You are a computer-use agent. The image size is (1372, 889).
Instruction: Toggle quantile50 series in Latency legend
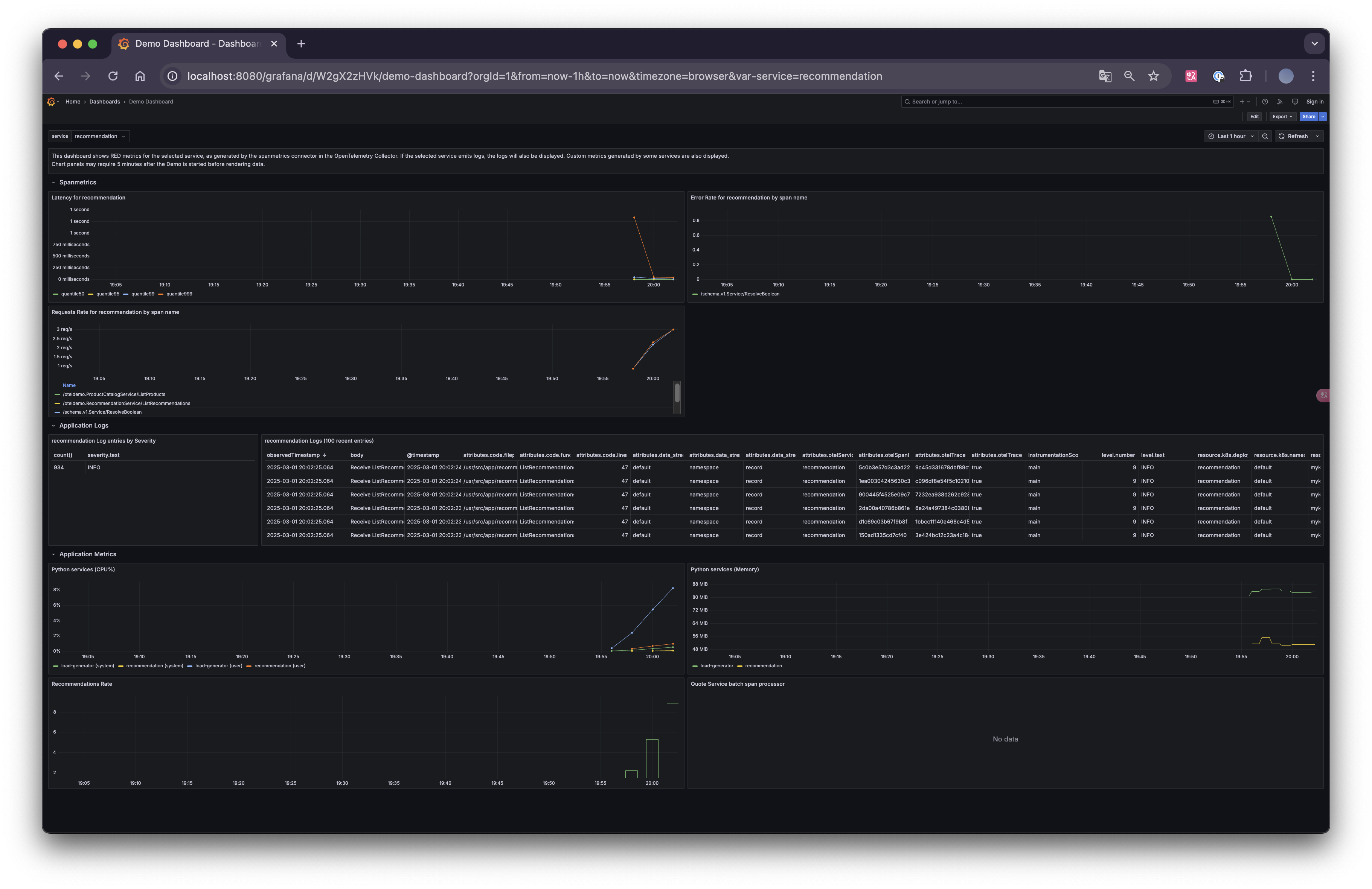tap(73, 294)
